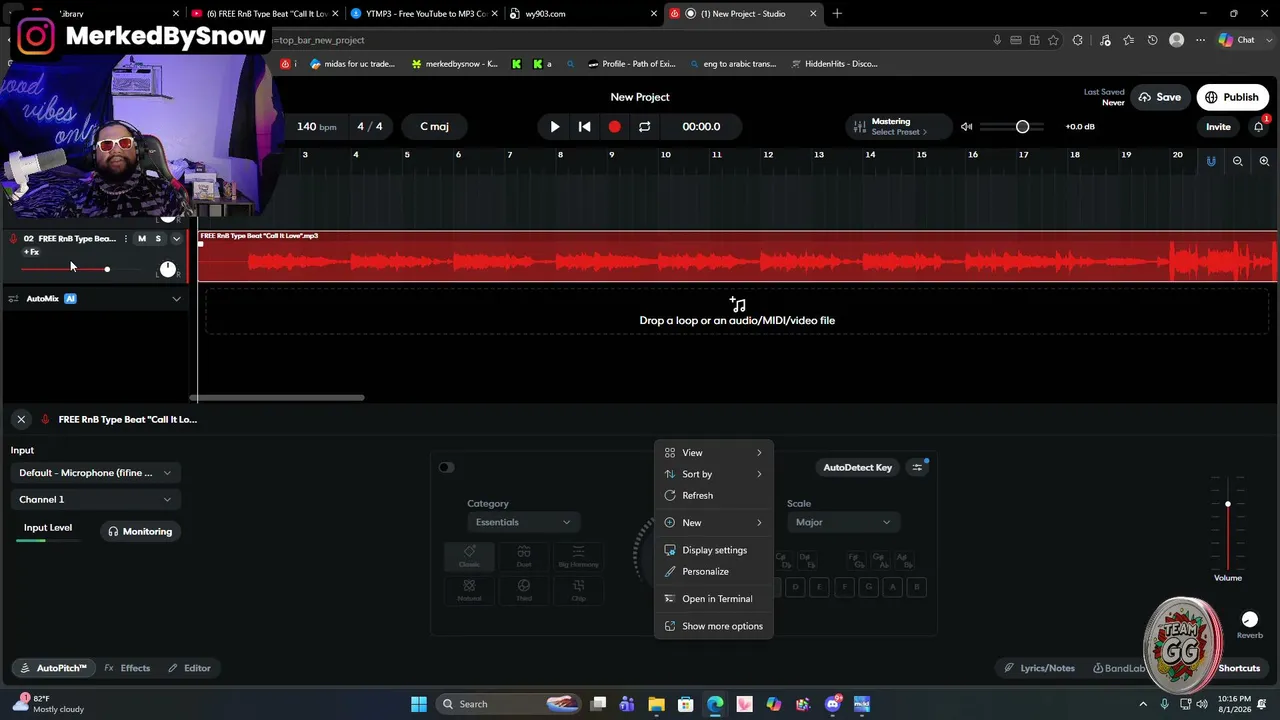Open the Channel 1 dropdown
This screenshot has width=1280, height=720.
click(95, 499)
